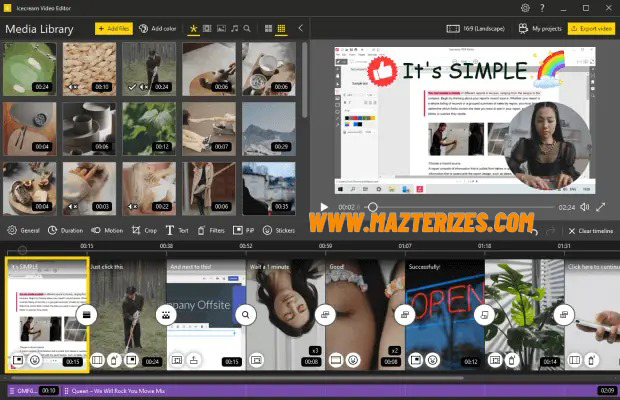Click the x2 speed badge on 'Good!' clip
The height and width of the screenshot is (400, 620).
pos(394,351)
